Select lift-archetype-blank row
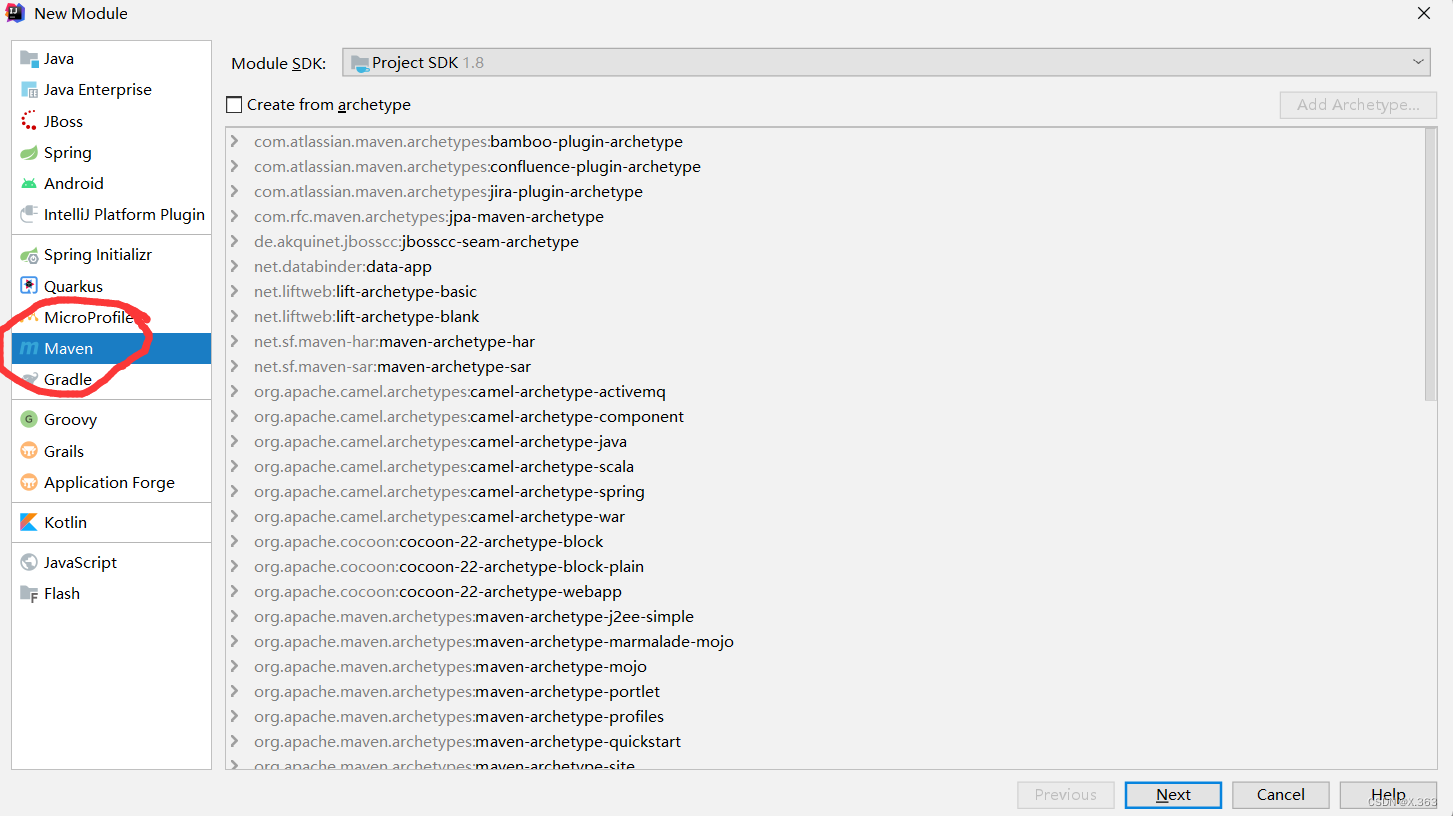 click(x=824, y=316)
